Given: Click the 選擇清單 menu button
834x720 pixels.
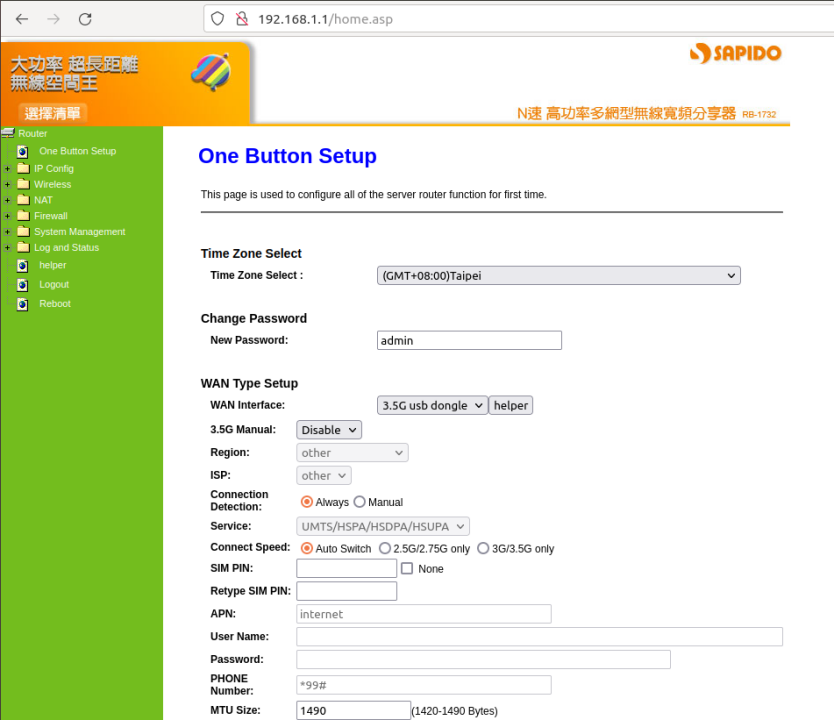Looking at the screenshot, I should pos(52,113).
